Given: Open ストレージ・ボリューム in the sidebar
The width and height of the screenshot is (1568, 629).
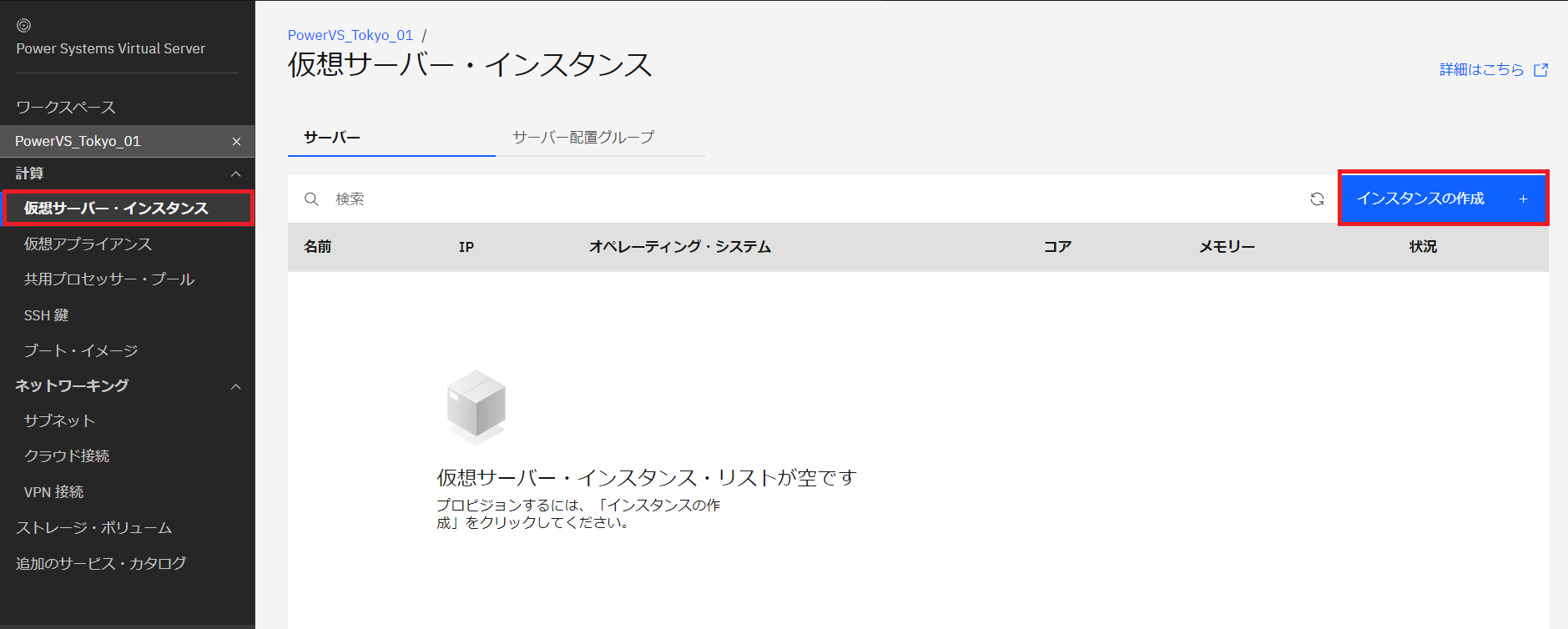Looking at the screenshot, I should [x=93, y=528].
